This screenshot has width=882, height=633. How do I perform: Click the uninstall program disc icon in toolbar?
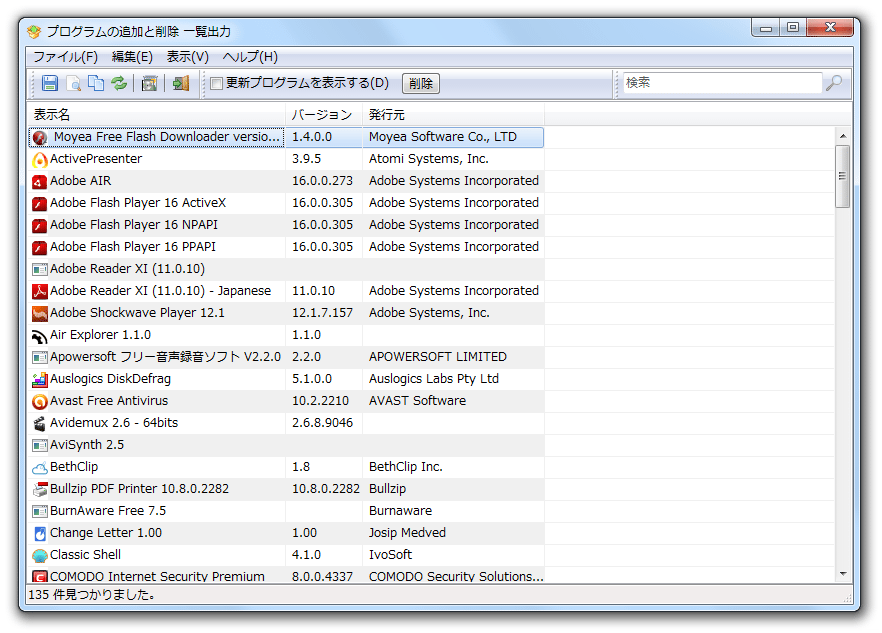click(149, 83)
